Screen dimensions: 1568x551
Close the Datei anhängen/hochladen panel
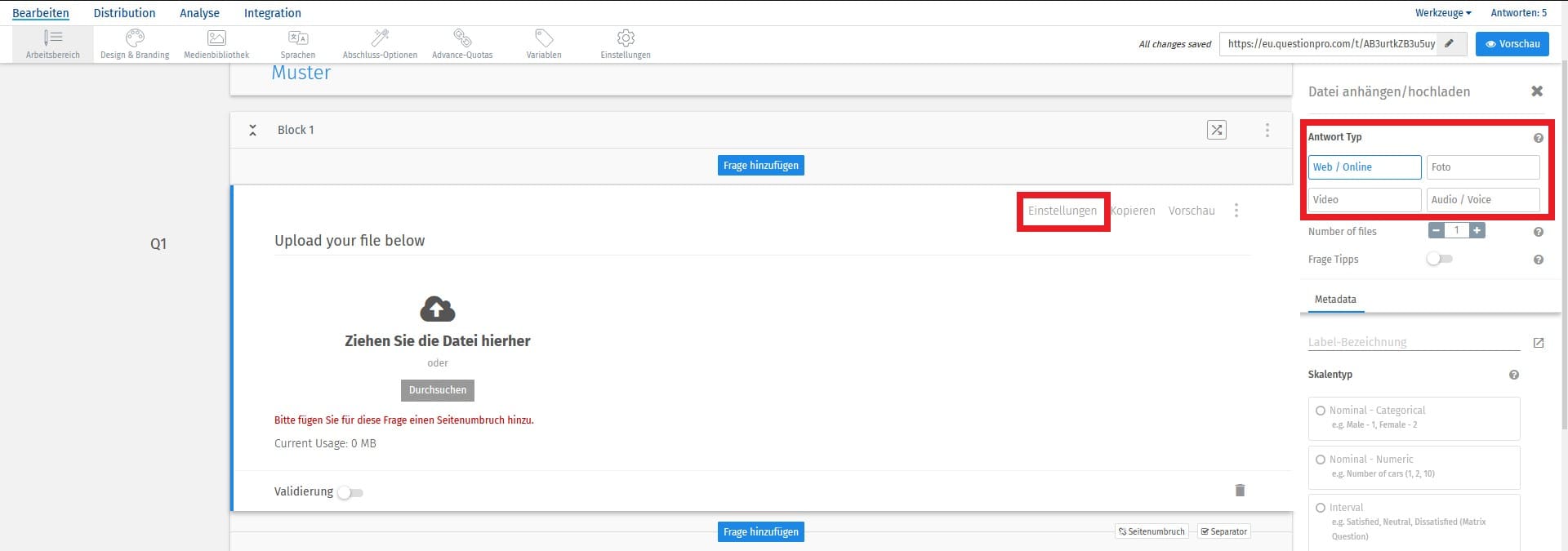[x=1537, y=91]
